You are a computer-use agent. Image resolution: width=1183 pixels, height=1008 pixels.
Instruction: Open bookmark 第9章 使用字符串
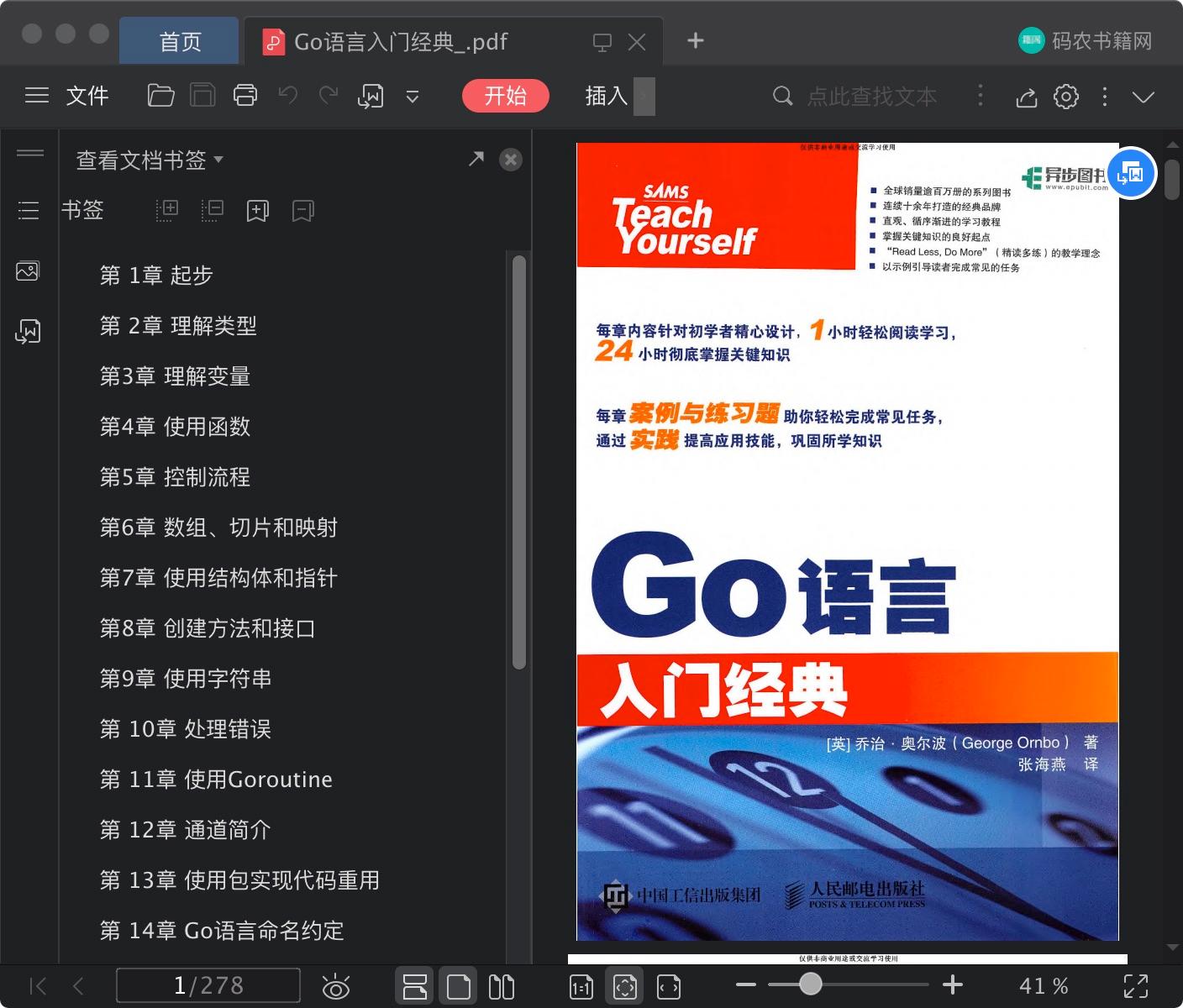click(x=186, y=679)
